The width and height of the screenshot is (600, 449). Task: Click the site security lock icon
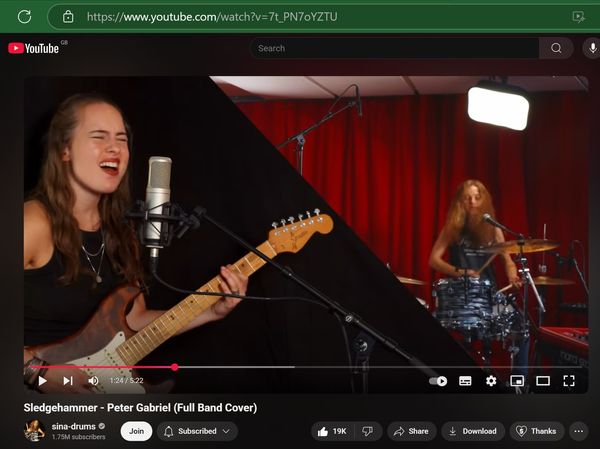pyautogui.click(x=68, y=17)
